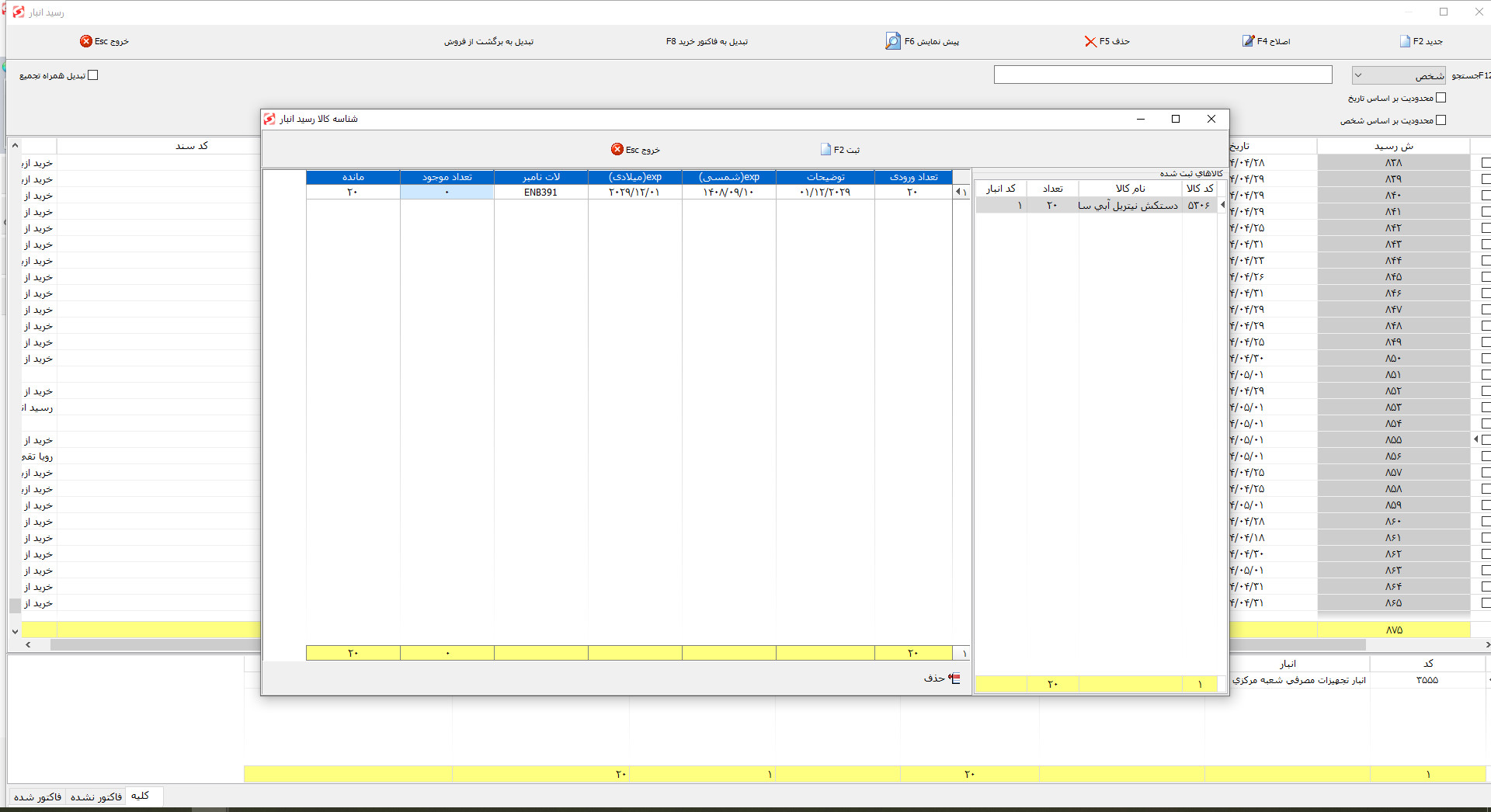Click the حذف delete button in dialog footer

pyautogui.click(x=942, y=678)
